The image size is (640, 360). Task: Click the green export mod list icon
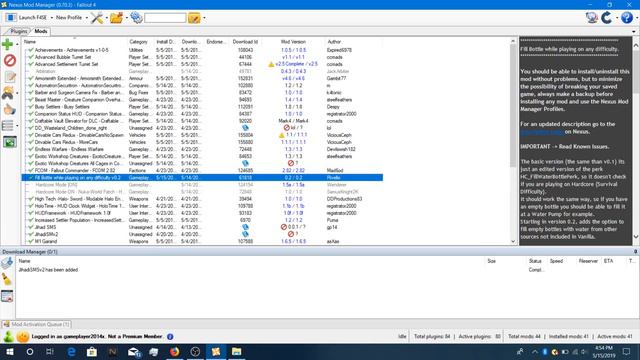(10, 142)
